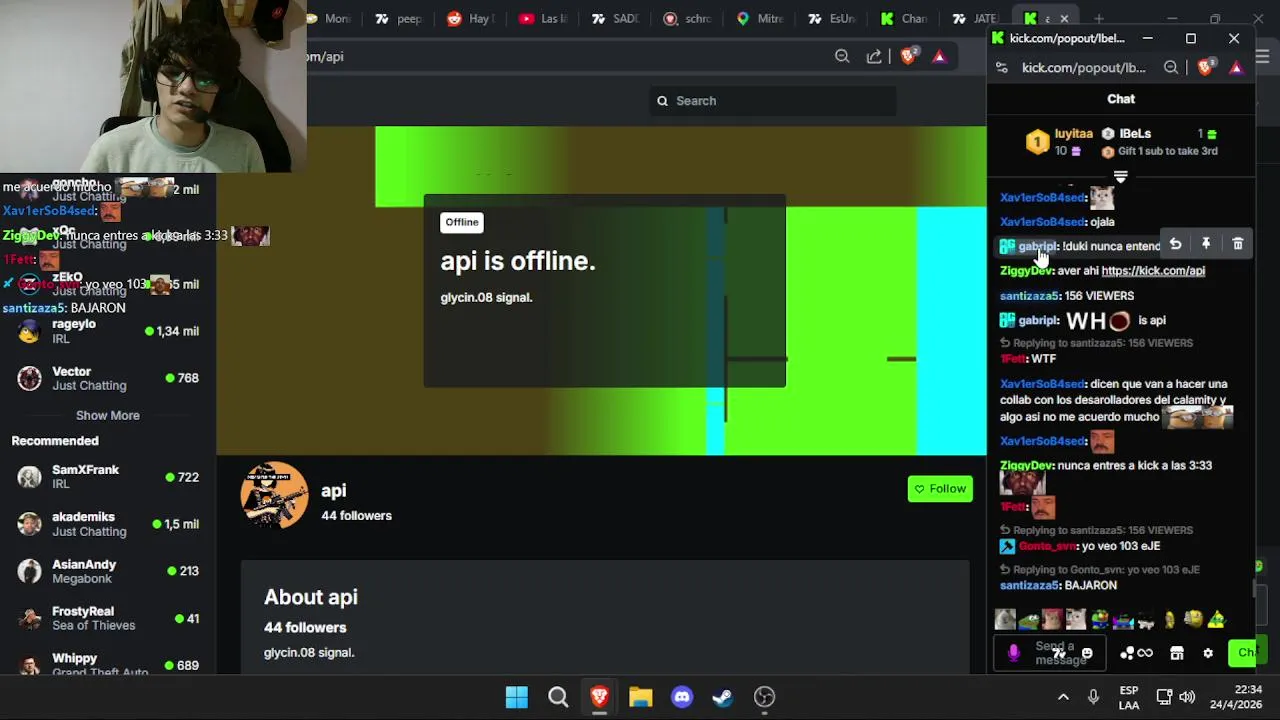The width and height of the screenshot is (1280, 720).
Task: Click popout address bar kick.com/popout URL
Action: [x=1084, y=68]
